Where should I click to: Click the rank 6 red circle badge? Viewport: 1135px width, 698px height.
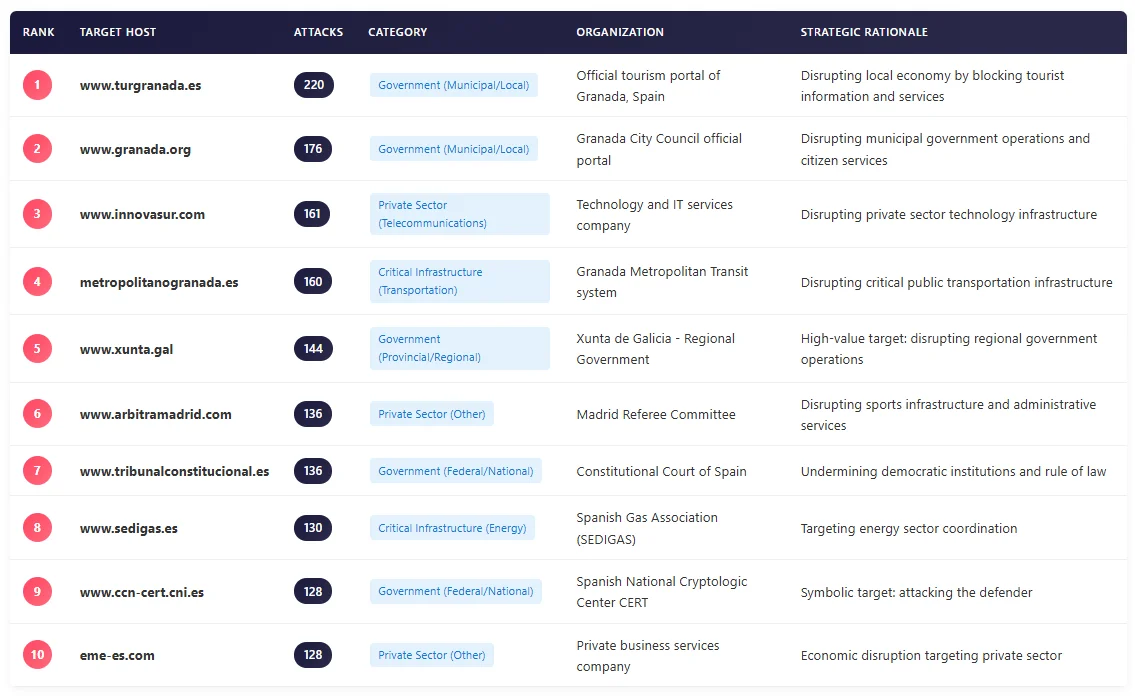[x=37, y=413]
